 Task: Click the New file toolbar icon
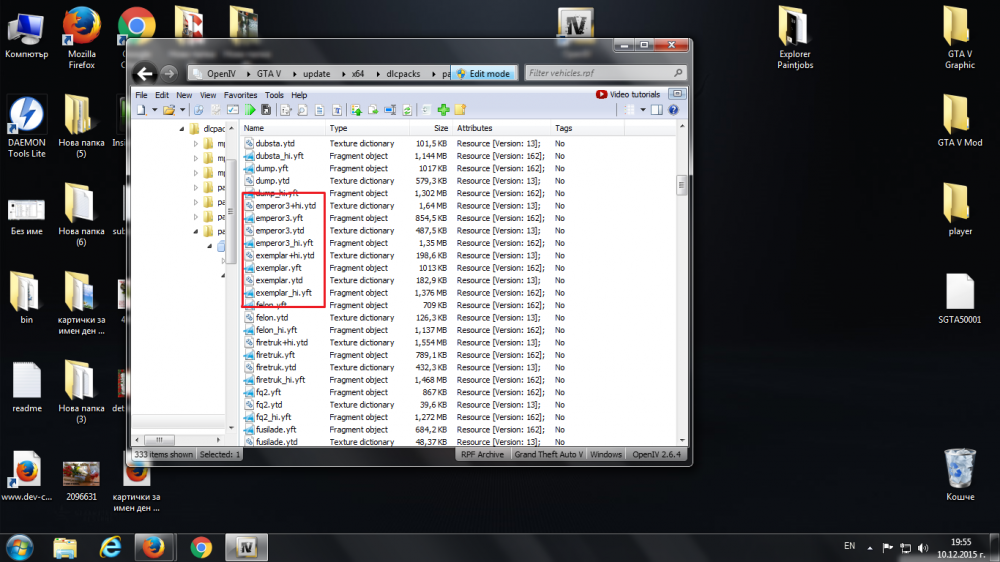[142, 110]
